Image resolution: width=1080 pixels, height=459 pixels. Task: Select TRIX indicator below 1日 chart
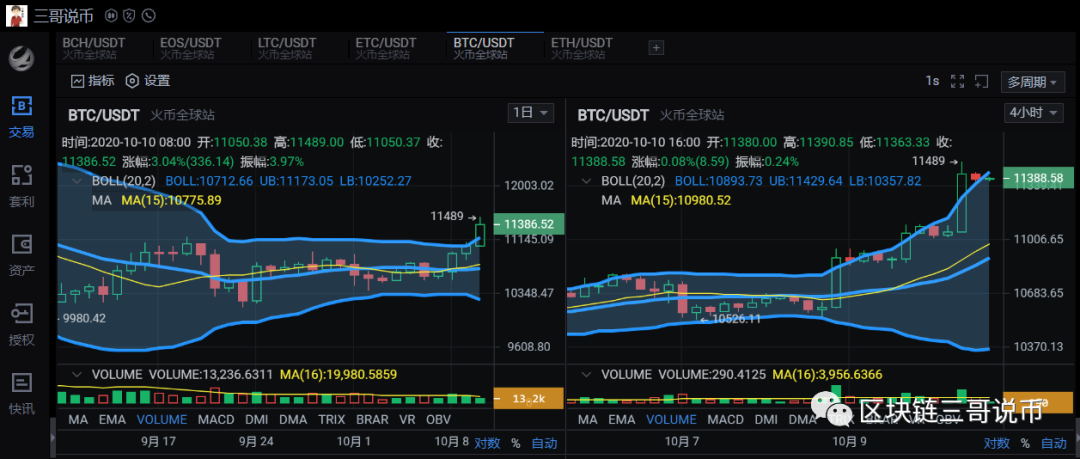332,419
